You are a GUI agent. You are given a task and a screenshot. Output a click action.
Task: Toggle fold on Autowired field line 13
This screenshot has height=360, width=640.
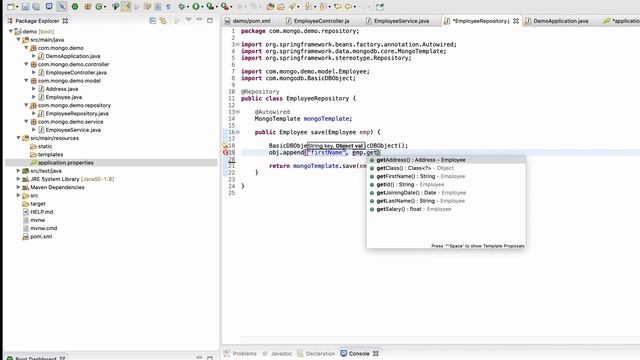(238, 111)
